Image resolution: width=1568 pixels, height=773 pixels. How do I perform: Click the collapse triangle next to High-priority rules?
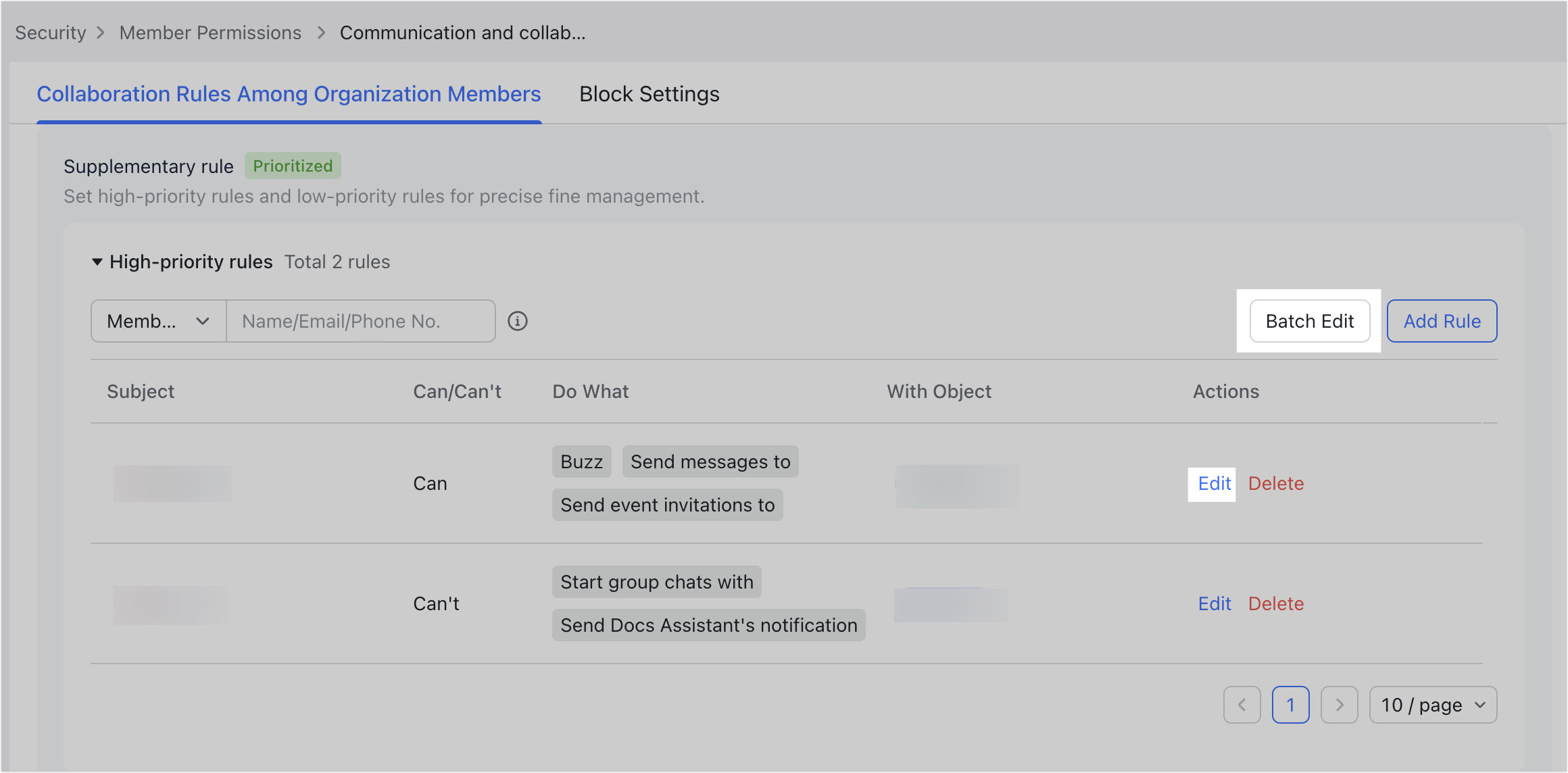click(x=97, y=261)
